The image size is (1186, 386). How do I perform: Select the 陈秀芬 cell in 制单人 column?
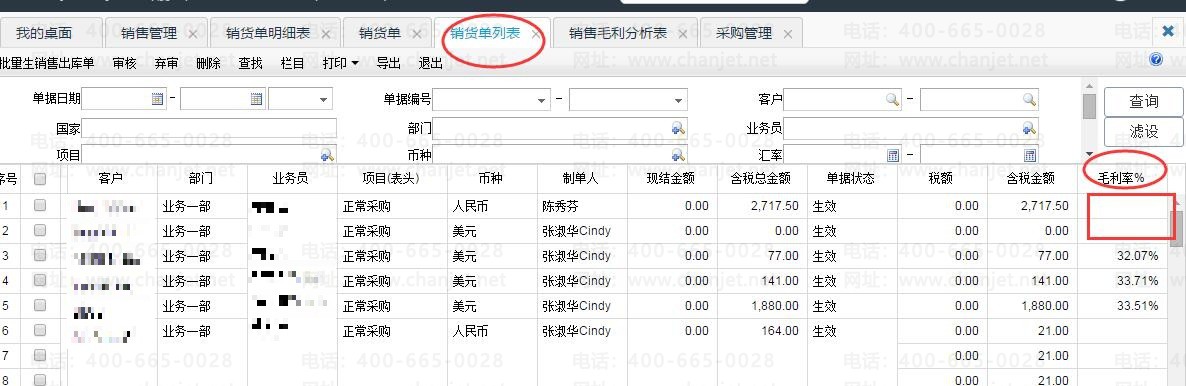[581, 205]
